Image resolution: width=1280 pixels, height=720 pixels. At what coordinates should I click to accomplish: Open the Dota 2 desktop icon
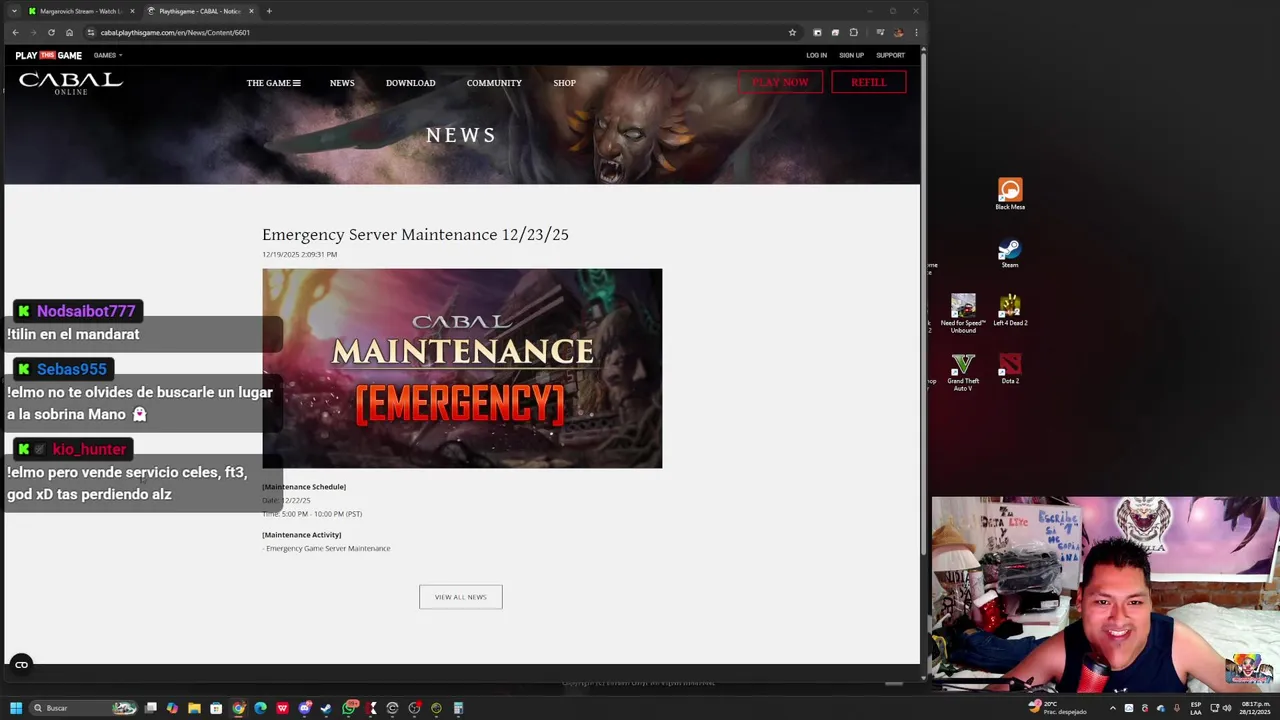point(1010,369)
